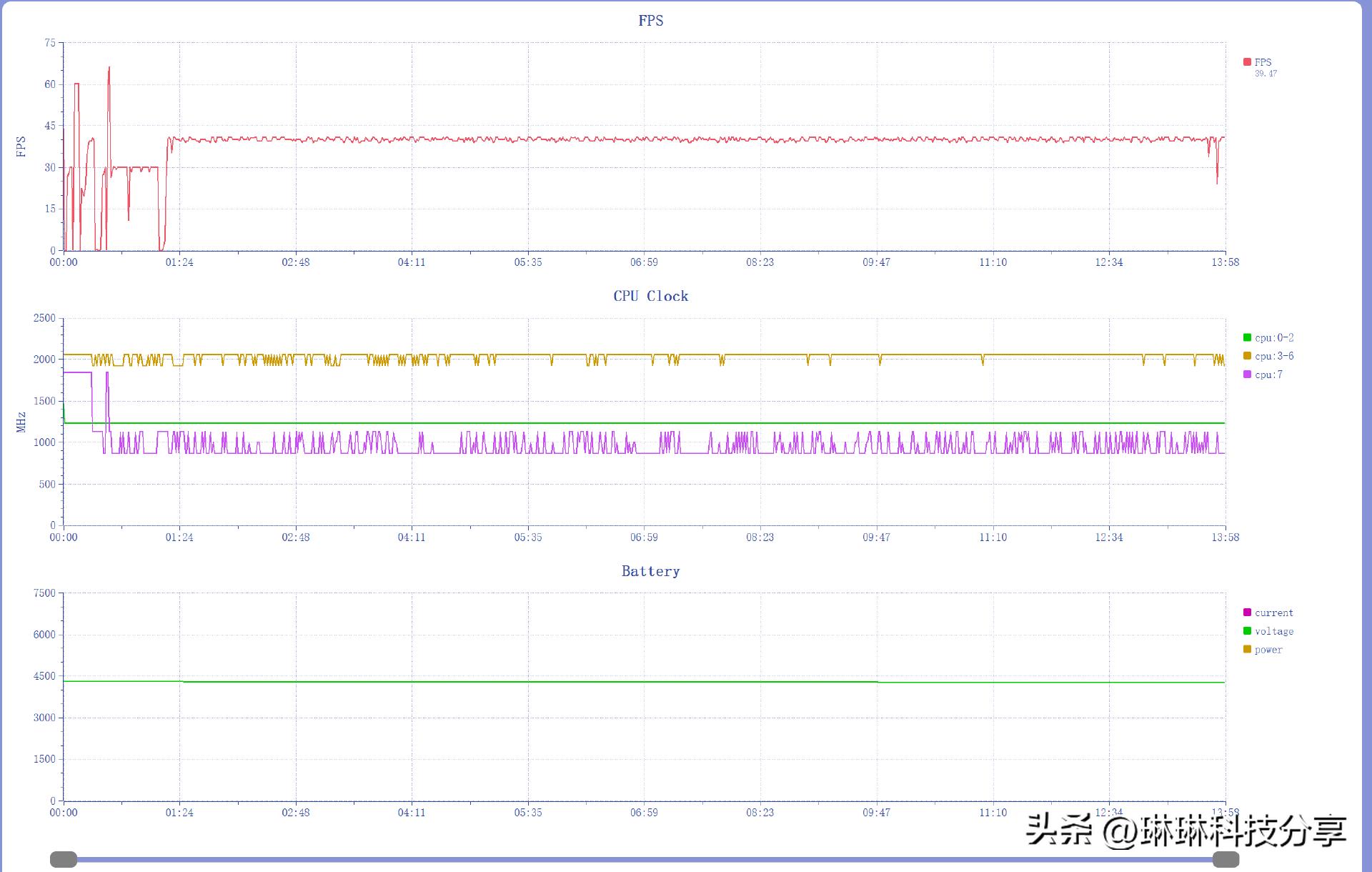
Task: Select the cpu:7 legend icon
Action: coord(1247,374)
